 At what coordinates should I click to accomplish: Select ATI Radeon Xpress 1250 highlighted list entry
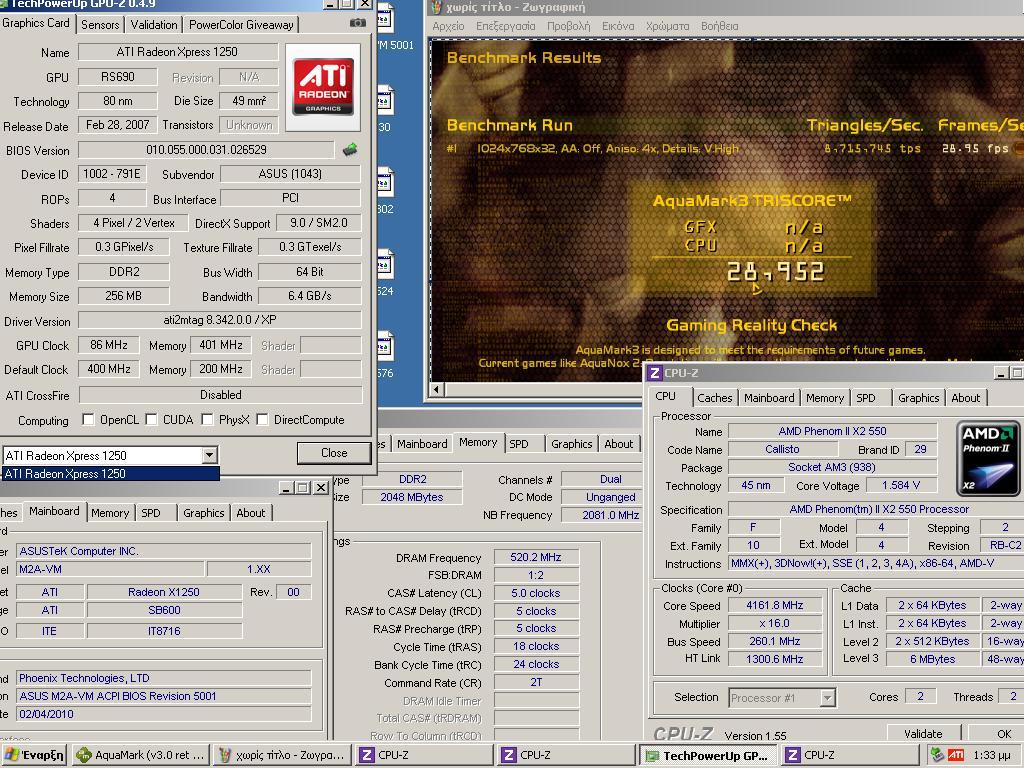[110, 473]
